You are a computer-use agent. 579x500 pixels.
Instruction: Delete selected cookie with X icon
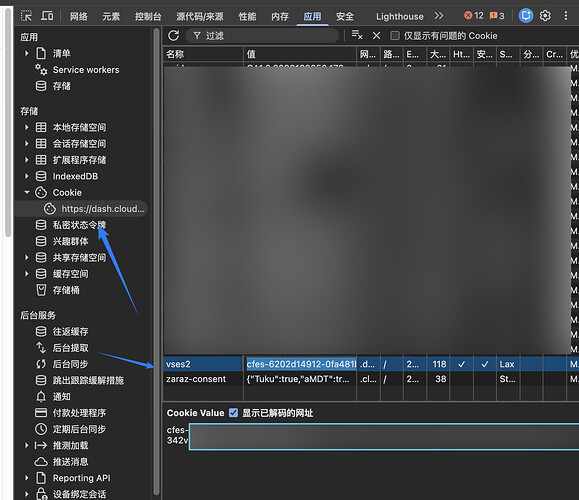coord(376,36)
